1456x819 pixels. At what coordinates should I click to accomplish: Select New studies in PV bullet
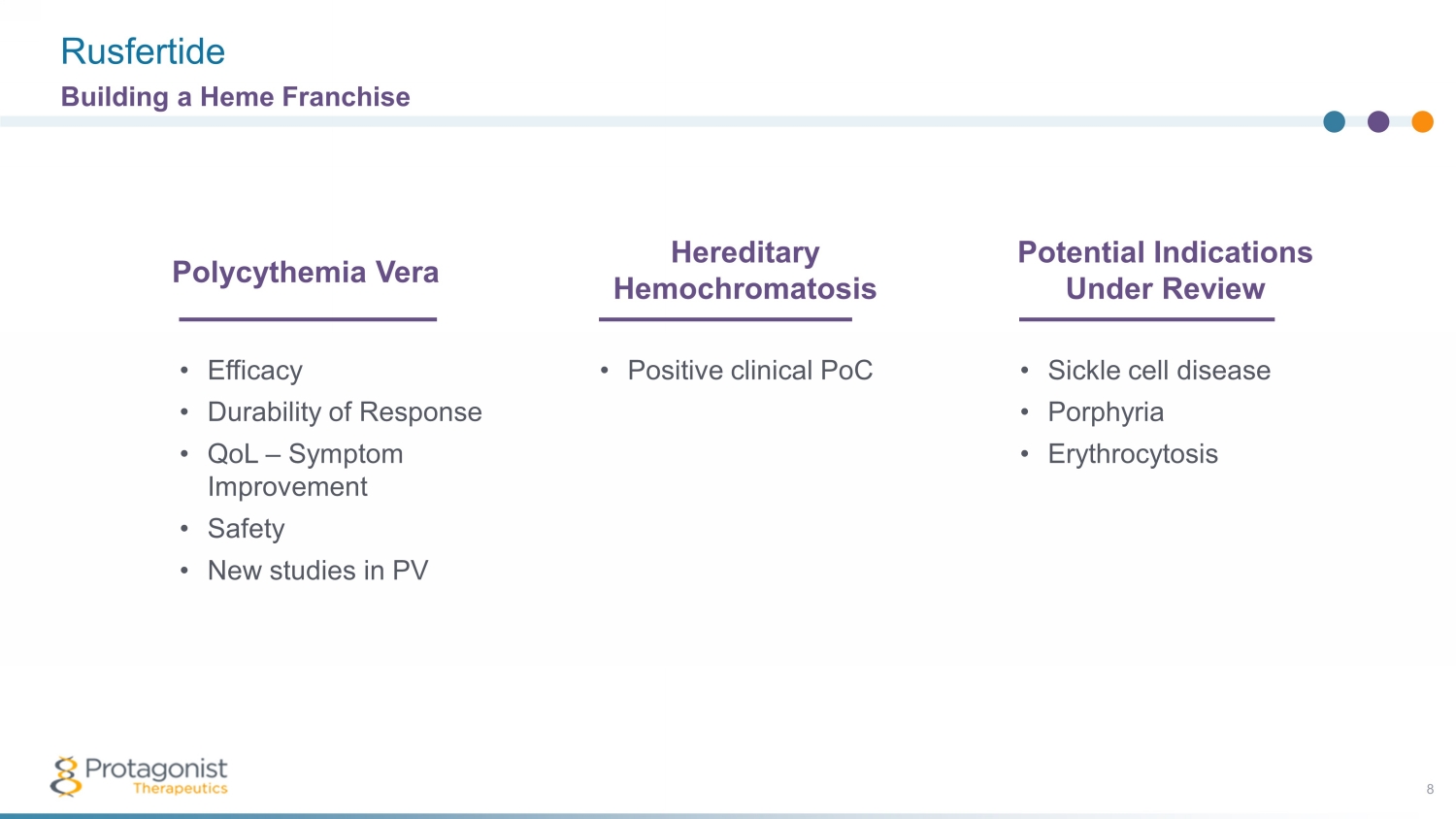tap(317, 571)
